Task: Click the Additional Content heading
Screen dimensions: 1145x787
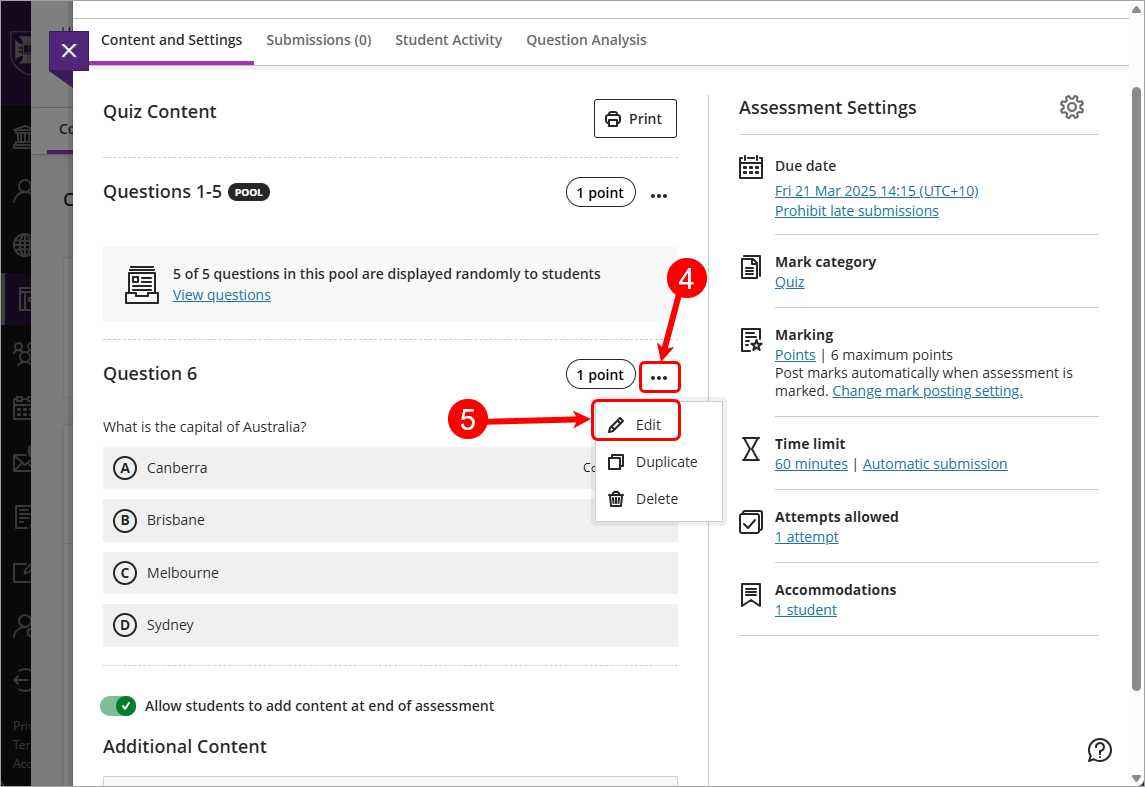Action: (x=185, y=747)
